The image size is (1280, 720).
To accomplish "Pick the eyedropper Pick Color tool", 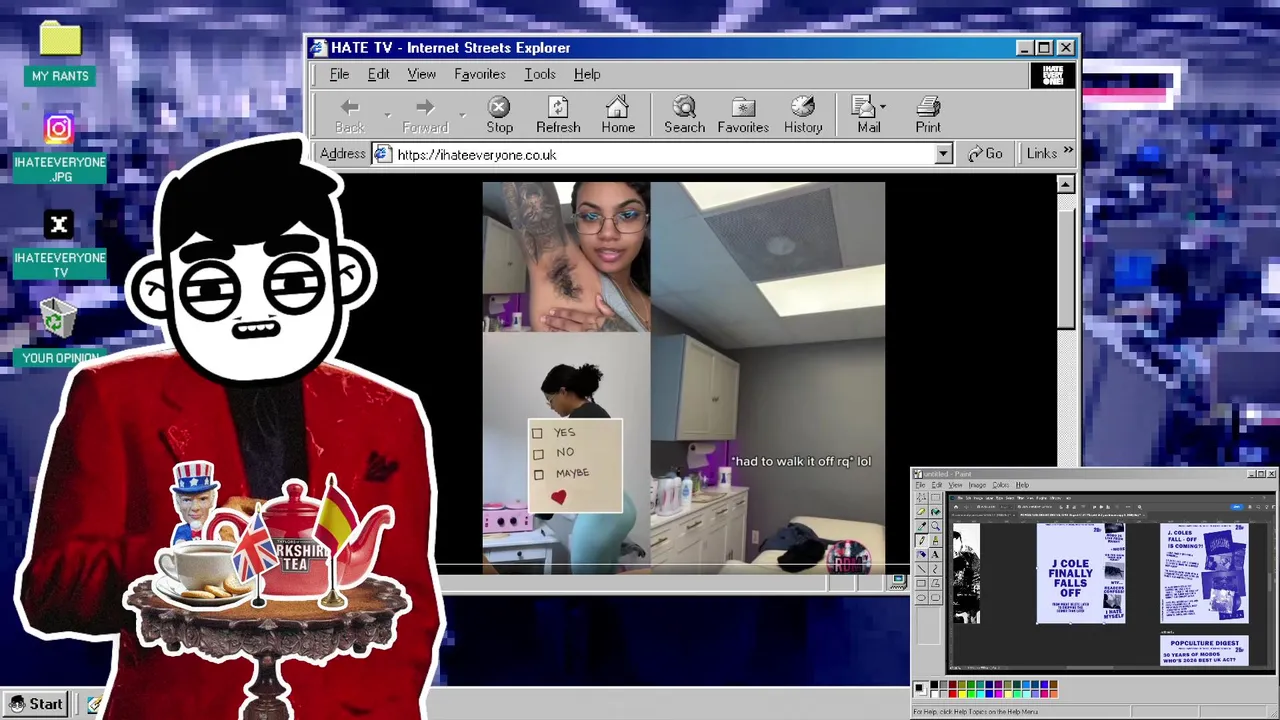I will coord(921,526).
